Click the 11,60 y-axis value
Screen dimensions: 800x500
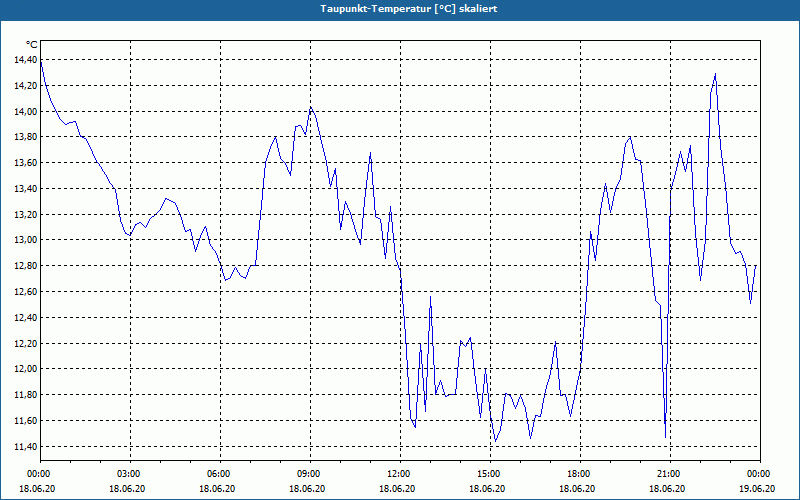(26, 421)
